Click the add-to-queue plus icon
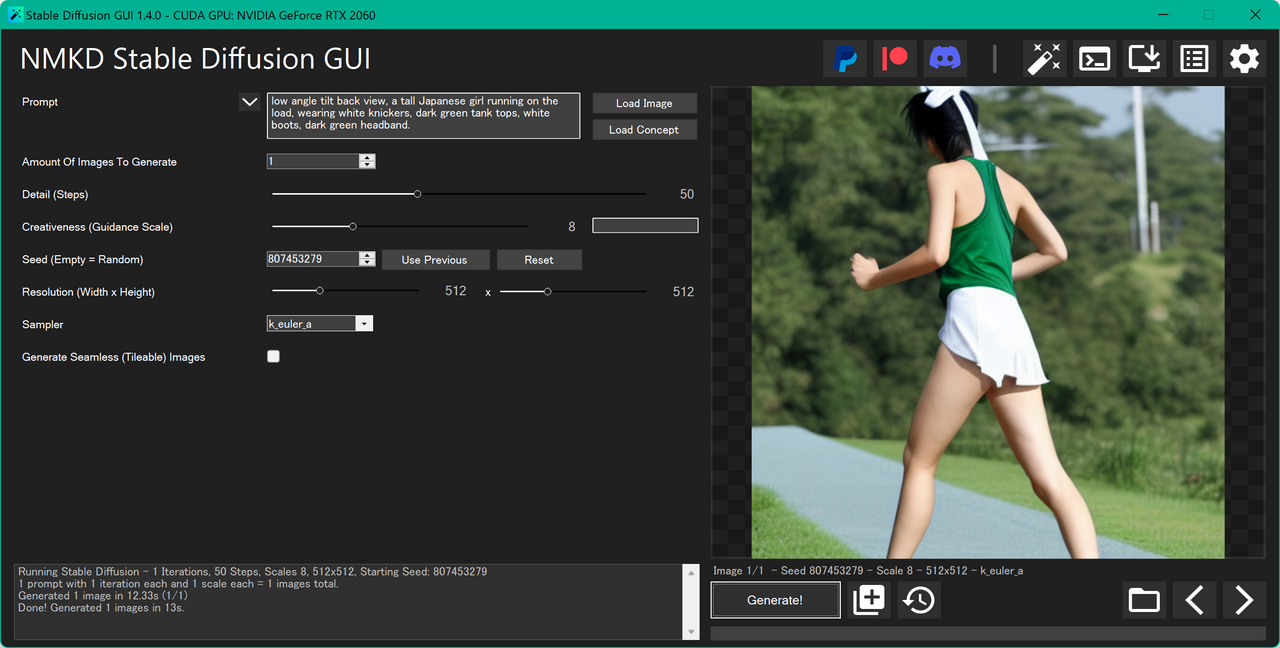Viewport: 1280px width, 648px height. coord(869,600)
